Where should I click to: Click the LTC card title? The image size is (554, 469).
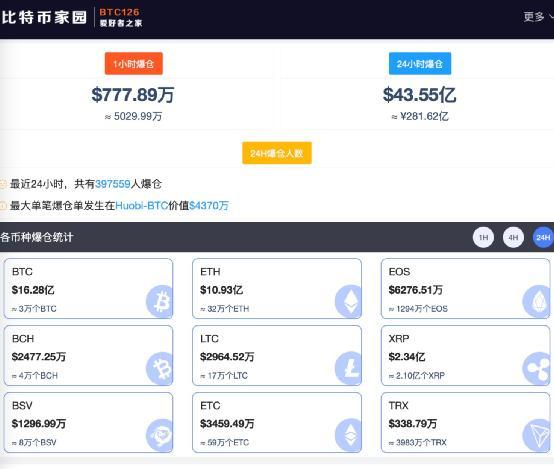[x=210, y=339]
